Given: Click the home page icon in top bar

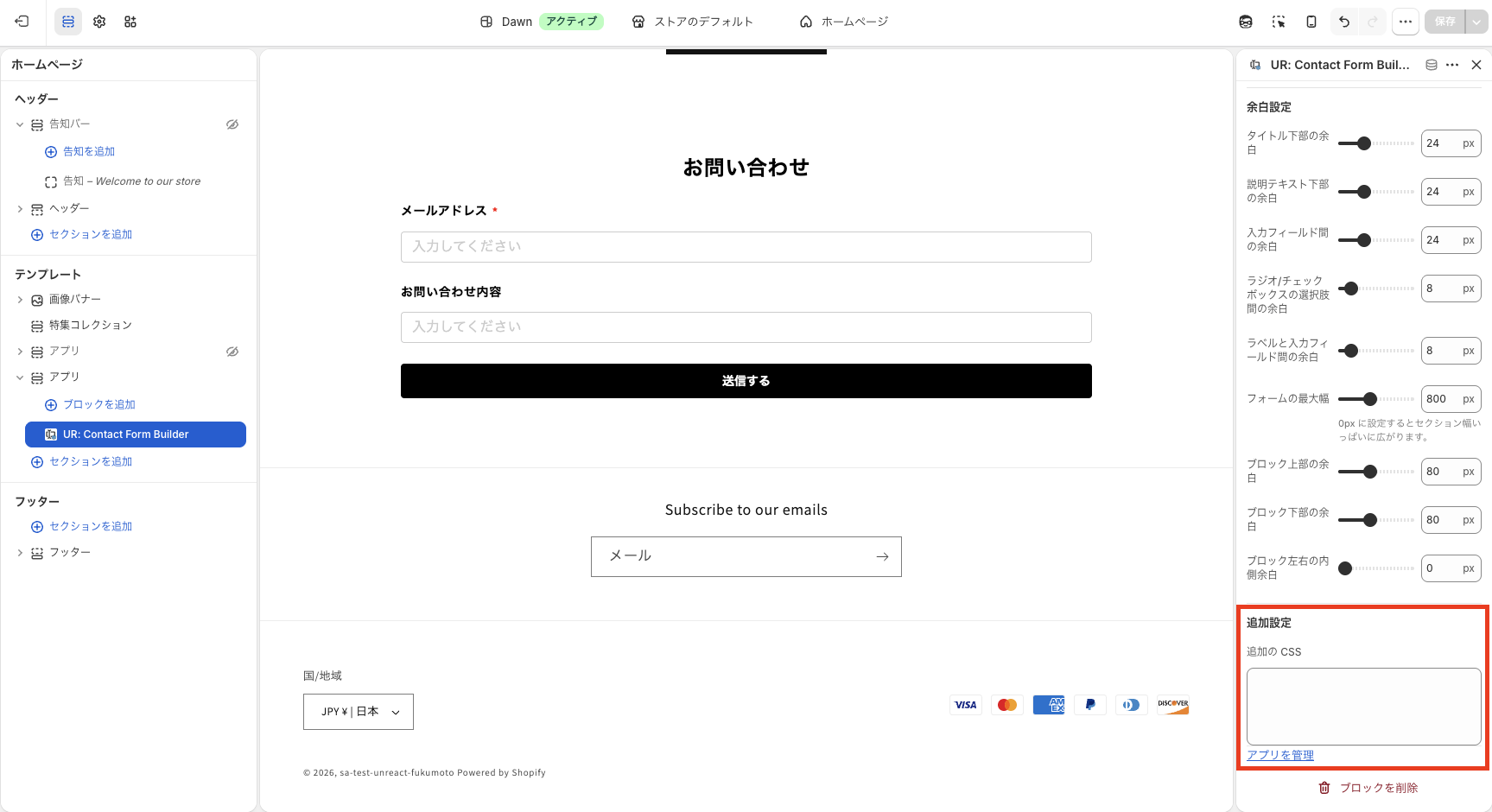Looking at the screenshot, I should [x=806, y=22].
